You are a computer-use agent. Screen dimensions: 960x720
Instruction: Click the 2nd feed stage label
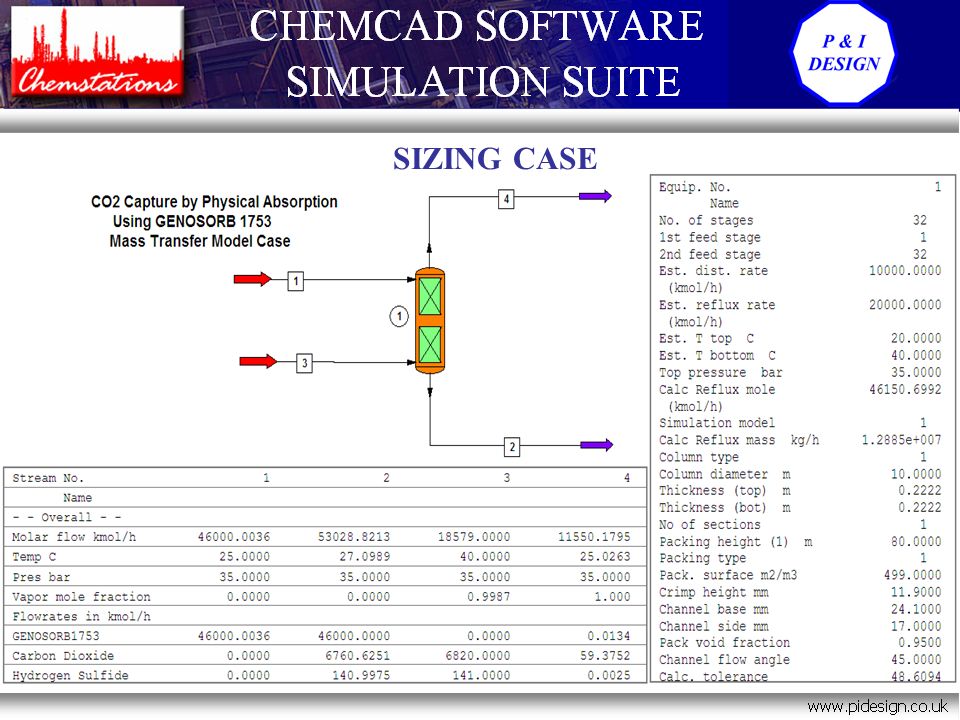pyautogui.click(x=710, y=255)
